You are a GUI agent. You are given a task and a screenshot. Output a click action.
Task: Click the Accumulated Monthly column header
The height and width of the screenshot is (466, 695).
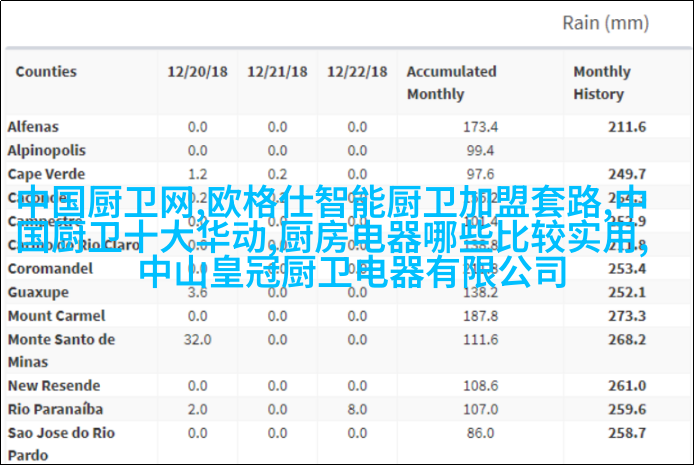click(x=451, y=83)
